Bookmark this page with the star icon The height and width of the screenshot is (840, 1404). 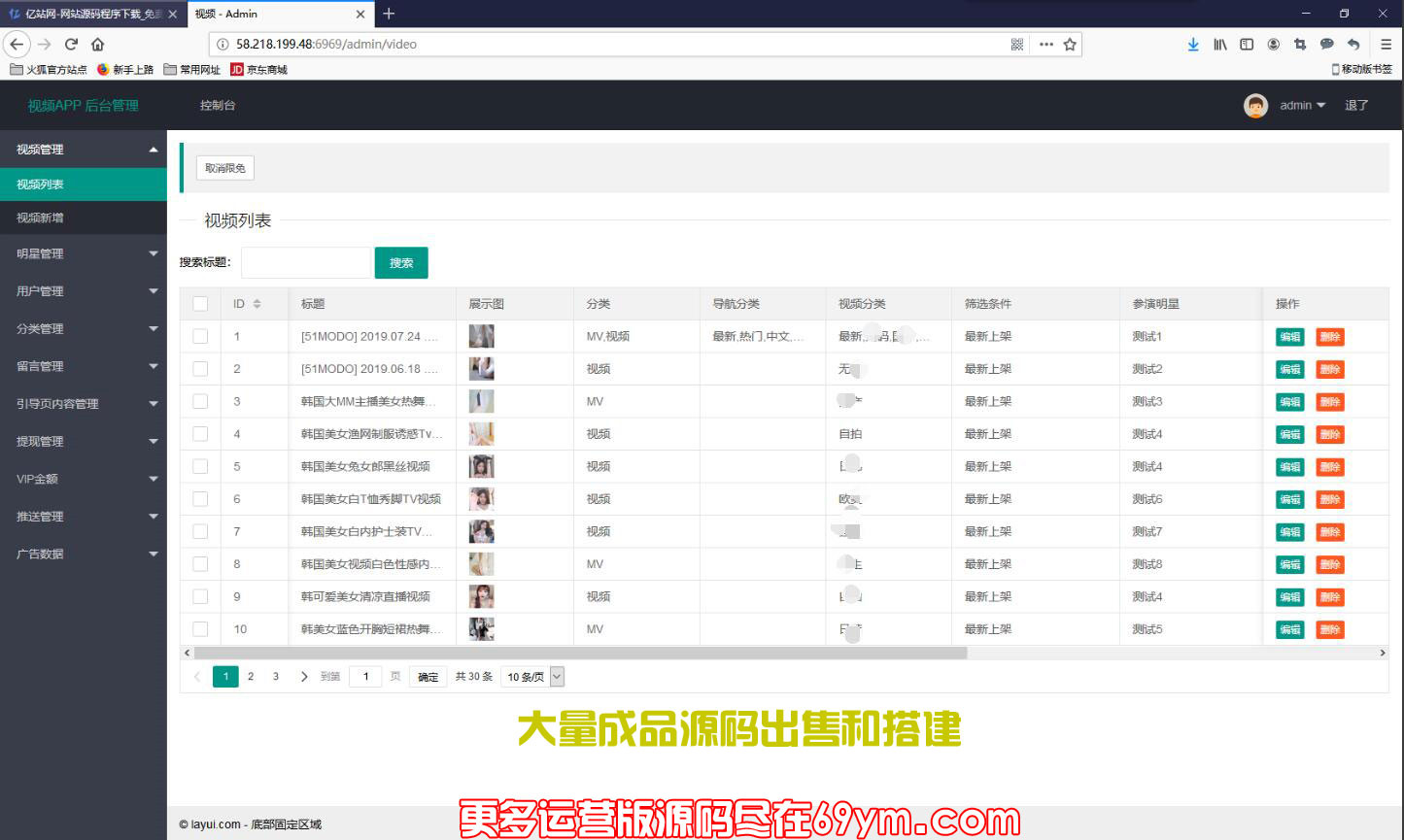pyautogui.click(x=1070, y=44)
